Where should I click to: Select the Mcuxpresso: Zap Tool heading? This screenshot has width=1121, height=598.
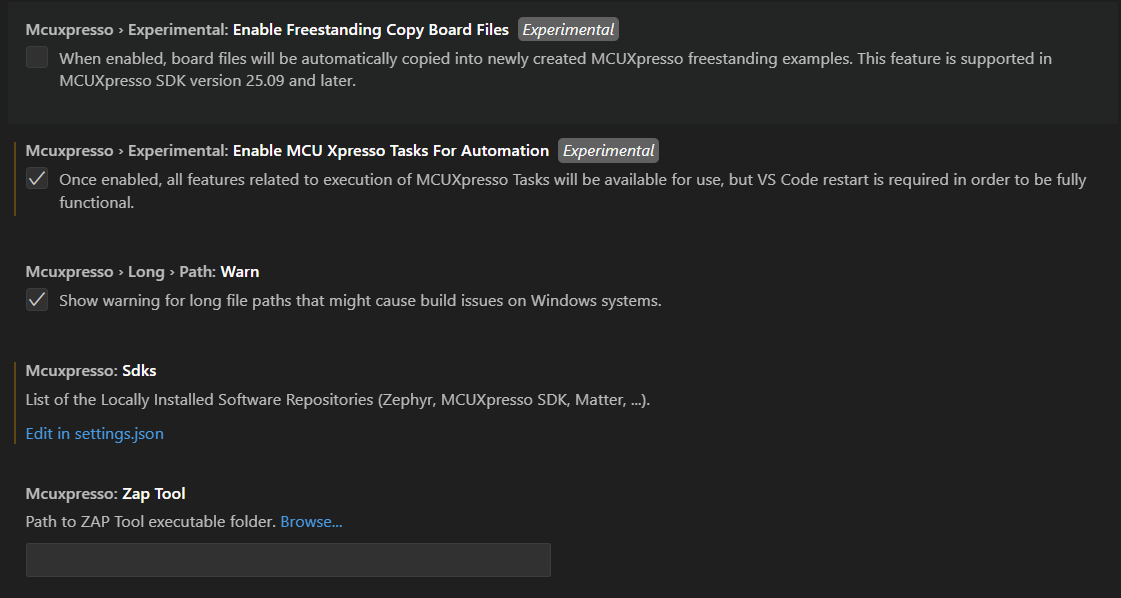[x=105, y=493]
